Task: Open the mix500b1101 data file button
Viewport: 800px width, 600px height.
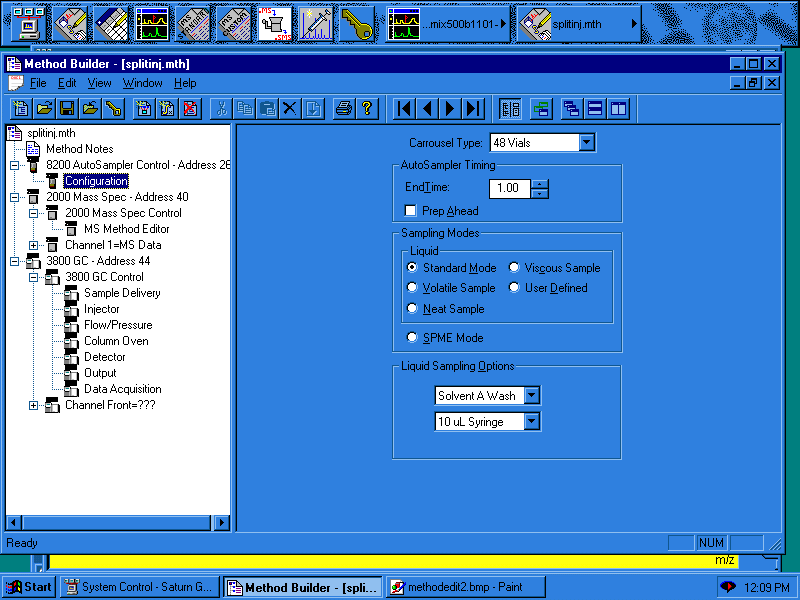Action: (448, 24)
